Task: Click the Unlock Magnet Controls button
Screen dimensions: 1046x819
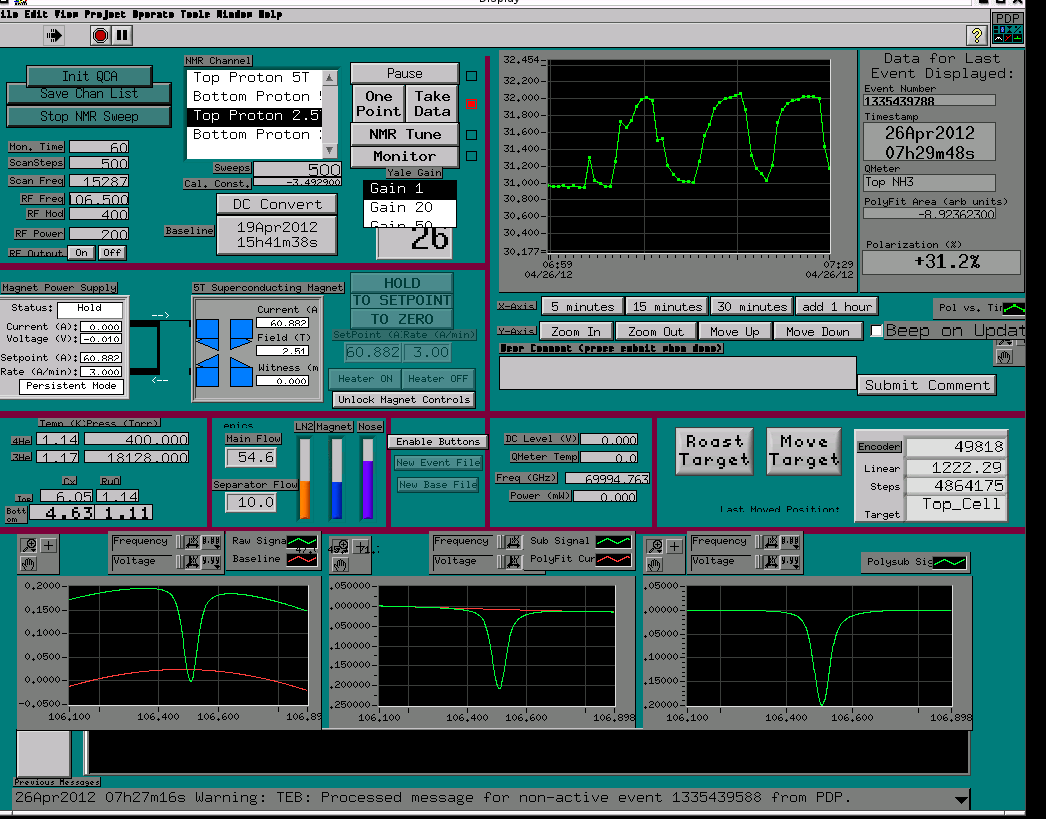Action: [404, 399]
